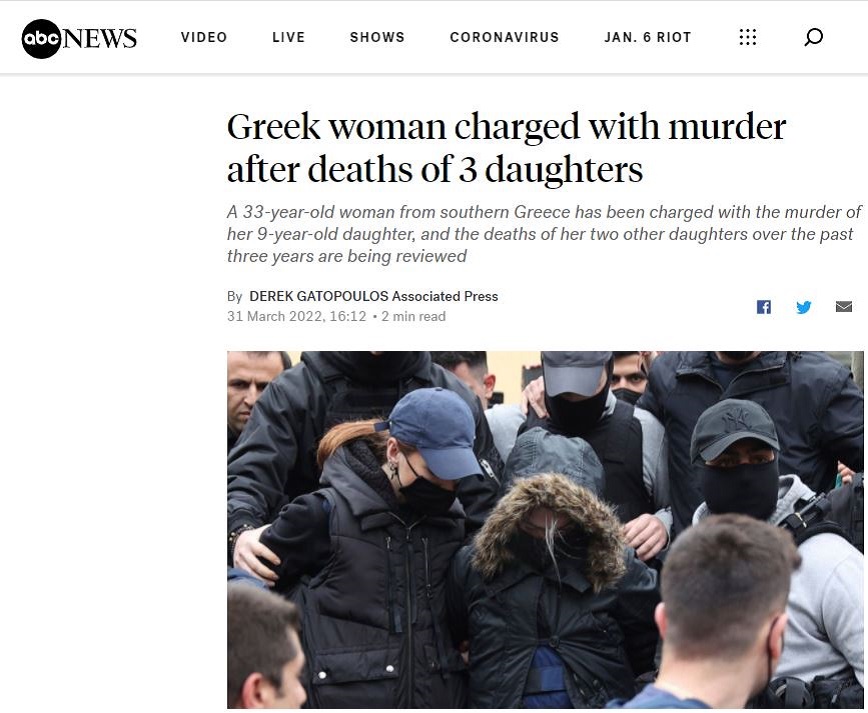Click the article summary paragraph

tap(544, 234)
